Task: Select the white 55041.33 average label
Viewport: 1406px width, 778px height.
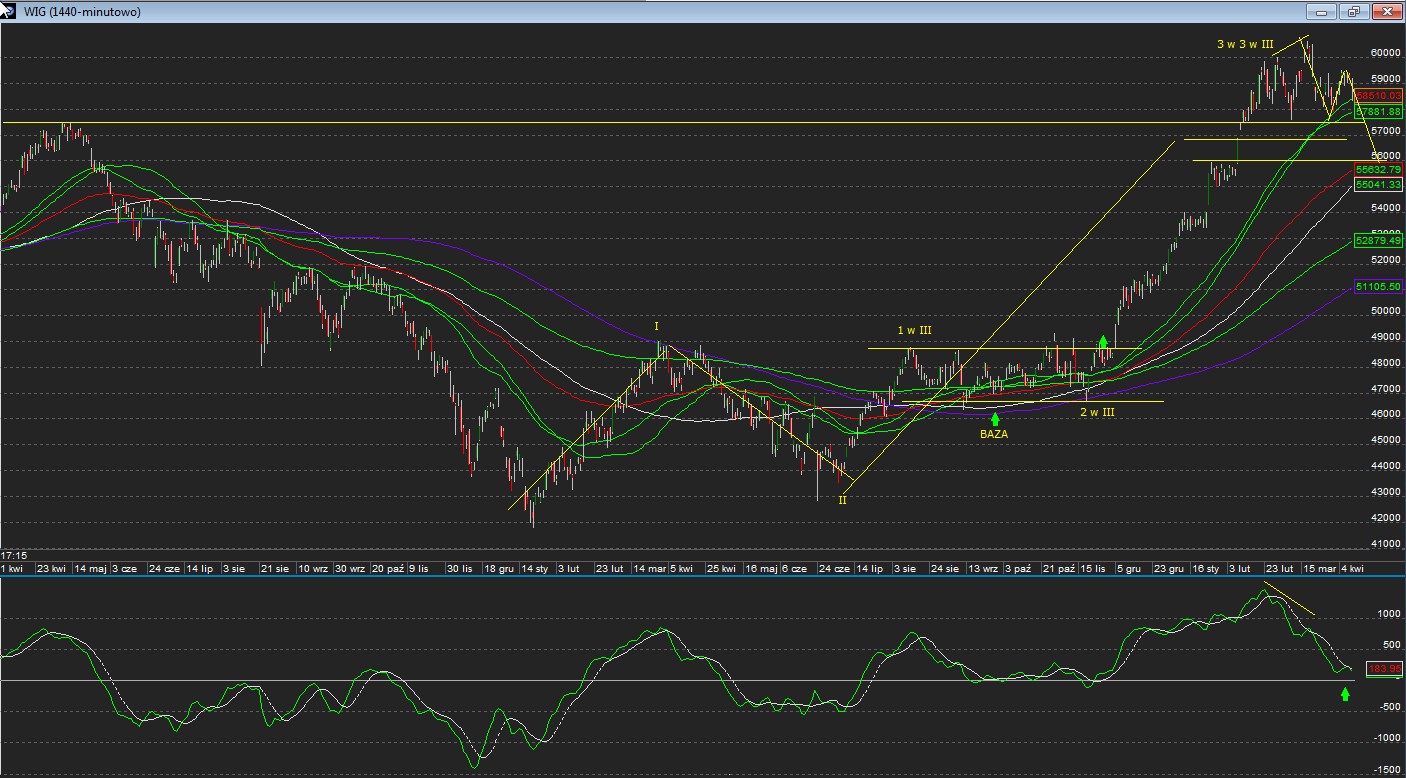Action: pos(1378,185)
